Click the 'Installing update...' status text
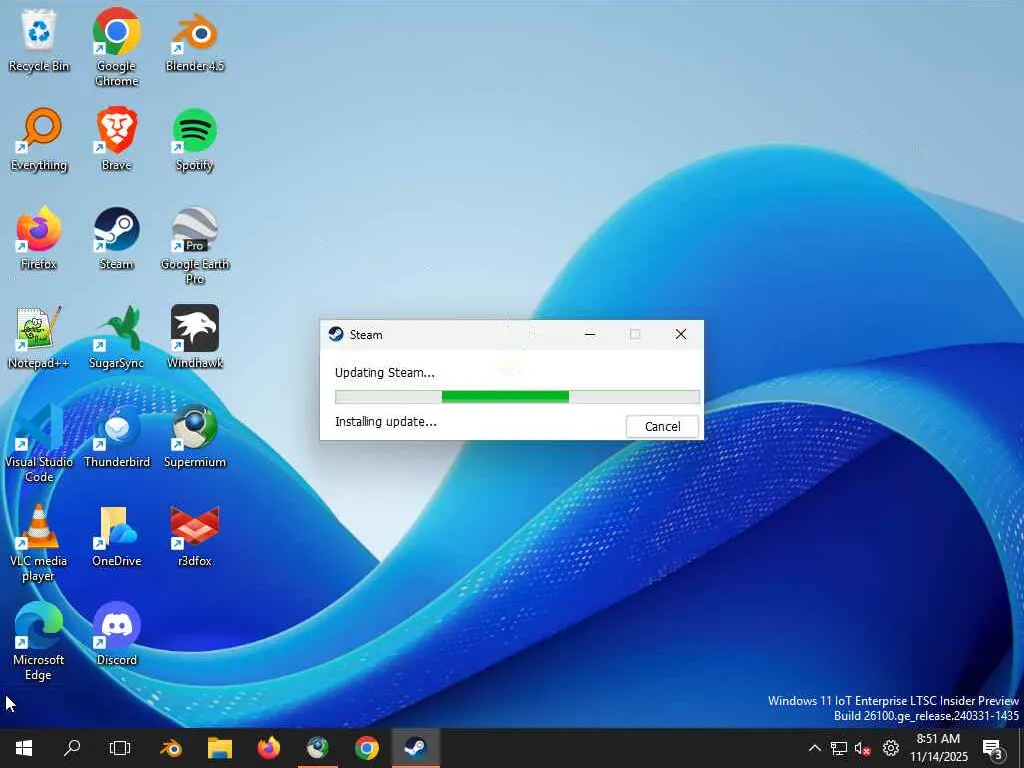This screenshot has width=1024, height=768. [x=386, y=422]
